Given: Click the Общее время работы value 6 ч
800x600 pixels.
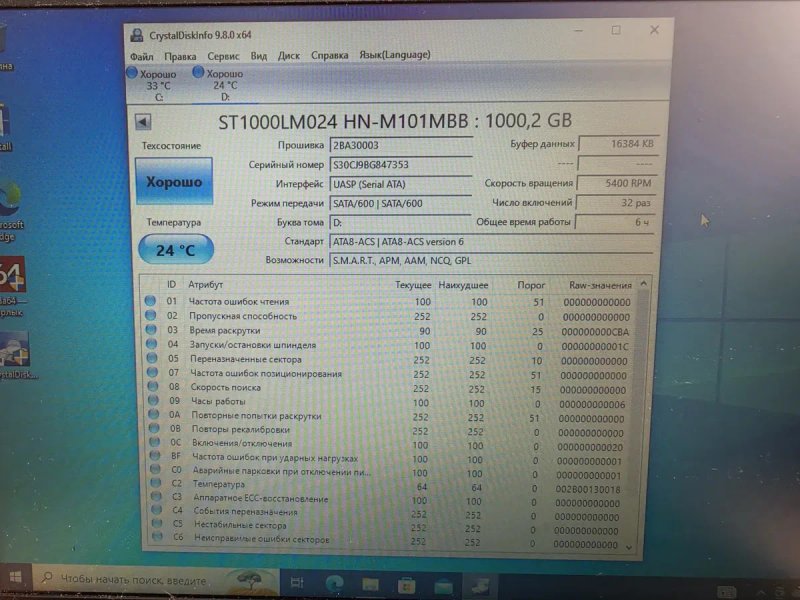Looking at the screenshot, I should [614, 222].
